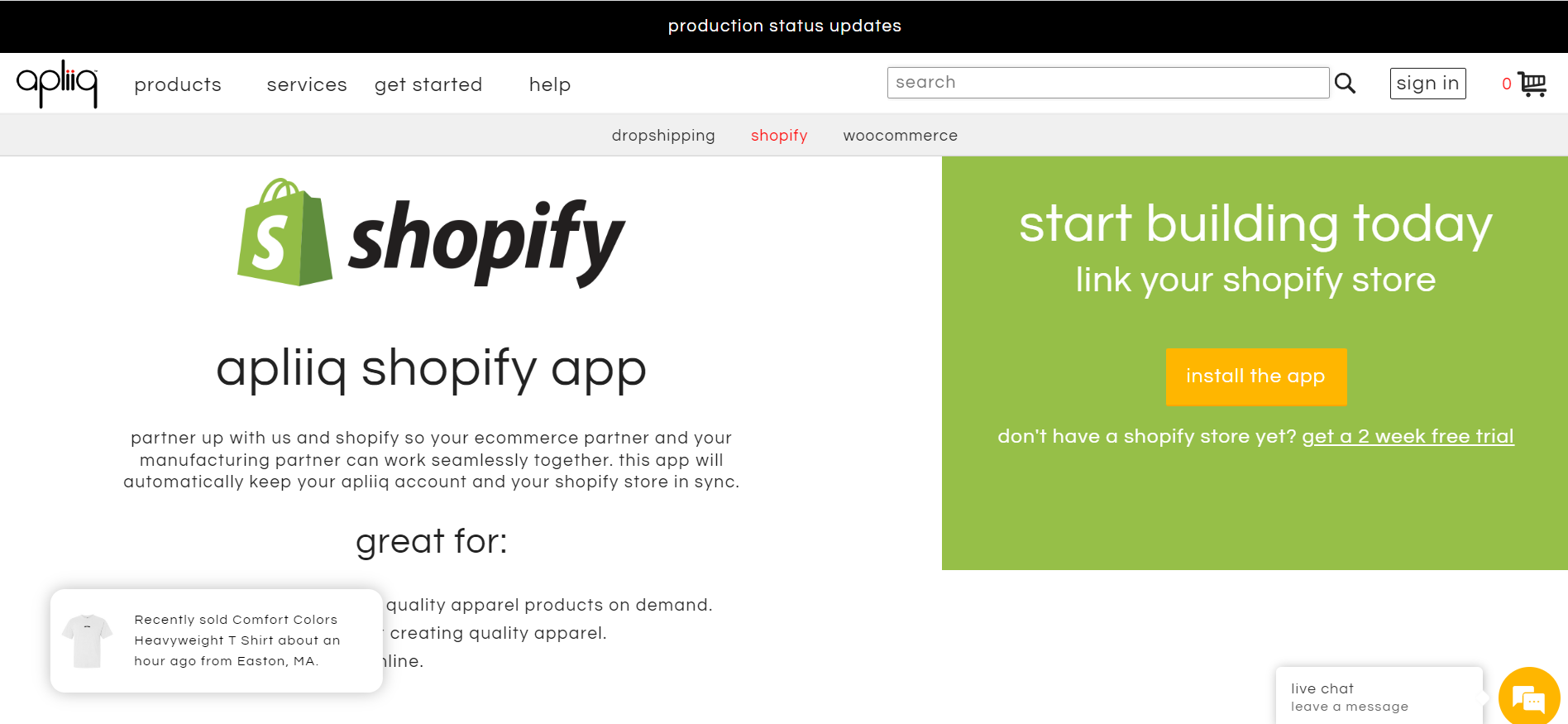Click the link your shopify store text
Image resolution: width=1568 pixels, height=724 pixels.
click(1255, 280)
